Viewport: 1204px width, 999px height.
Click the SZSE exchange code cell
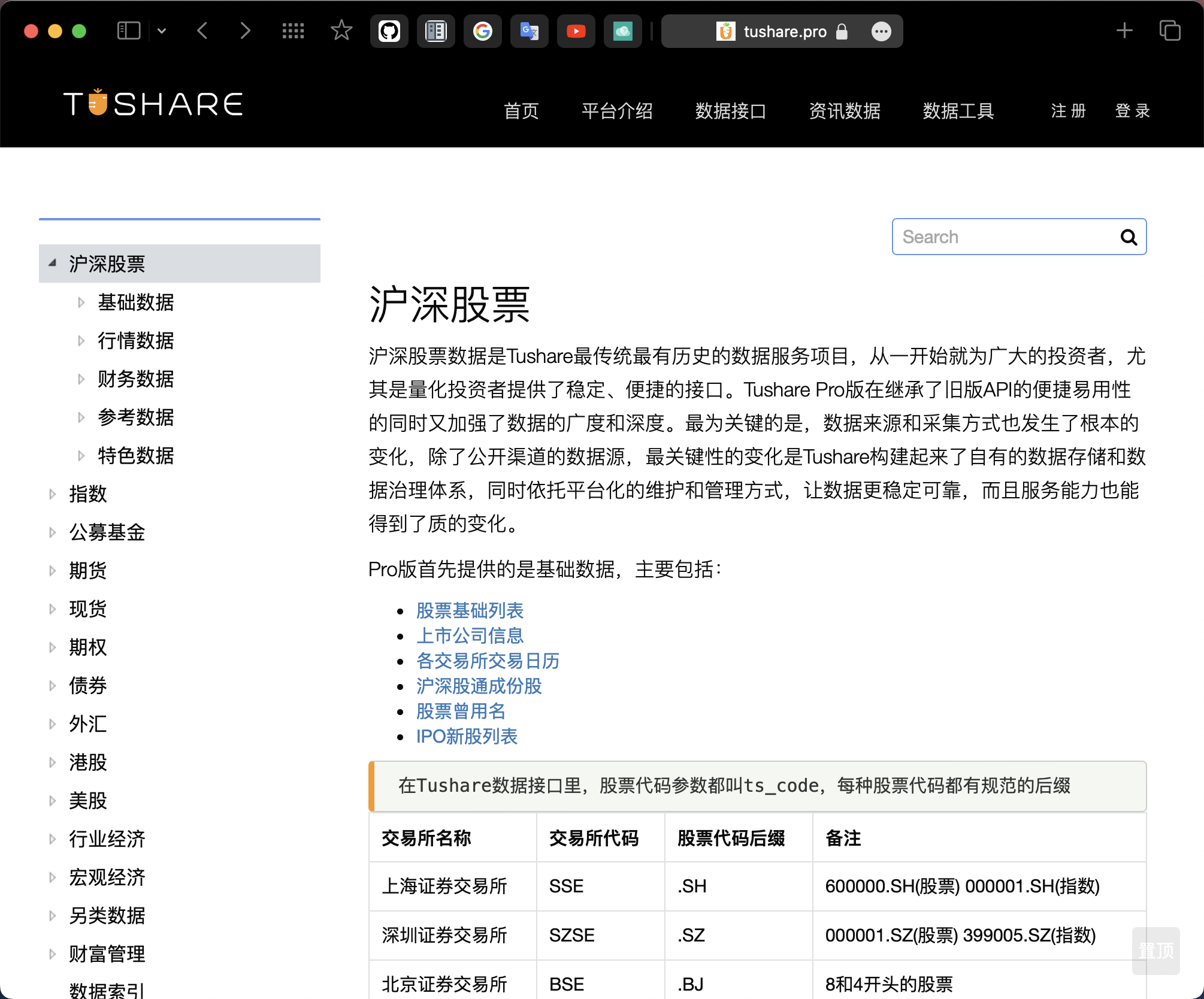601,936
